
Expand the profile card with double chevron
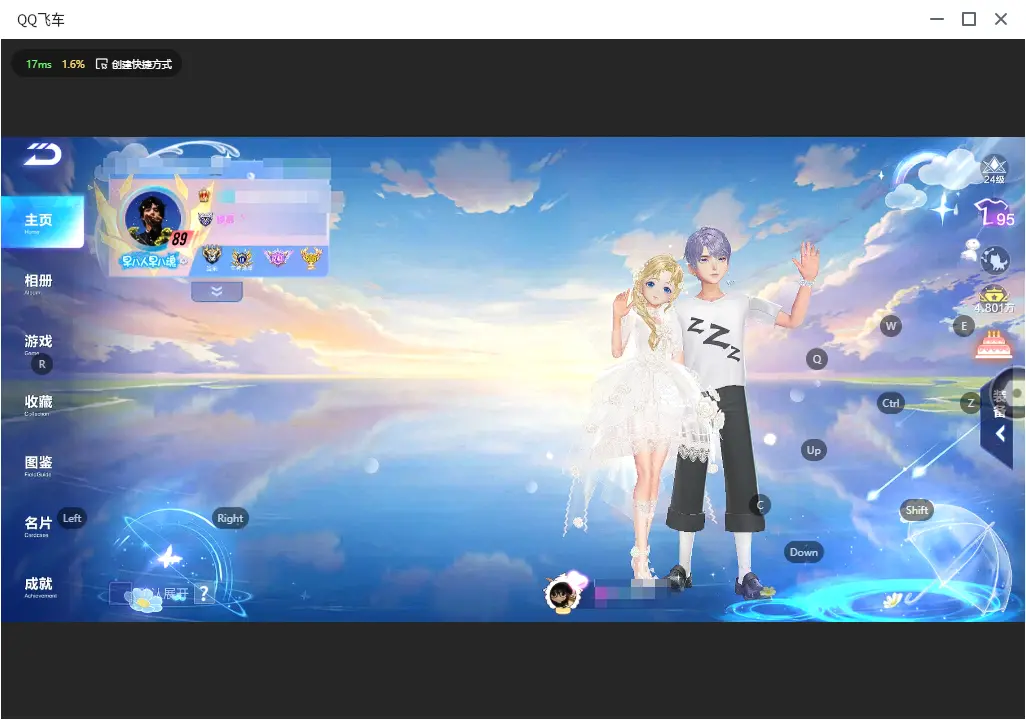pos(217,291)
